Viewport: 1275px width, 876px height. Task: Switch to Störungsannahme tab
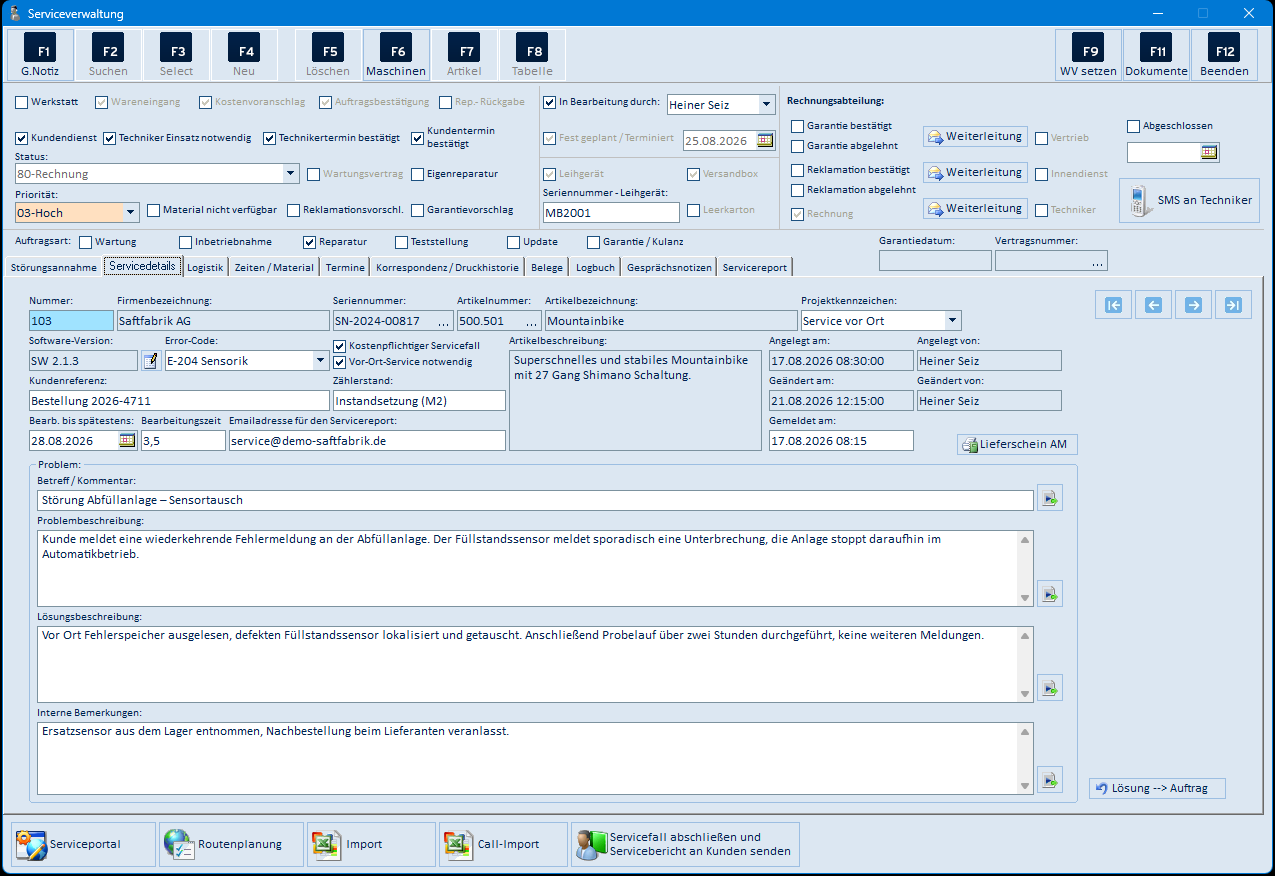tap(54, 267)
